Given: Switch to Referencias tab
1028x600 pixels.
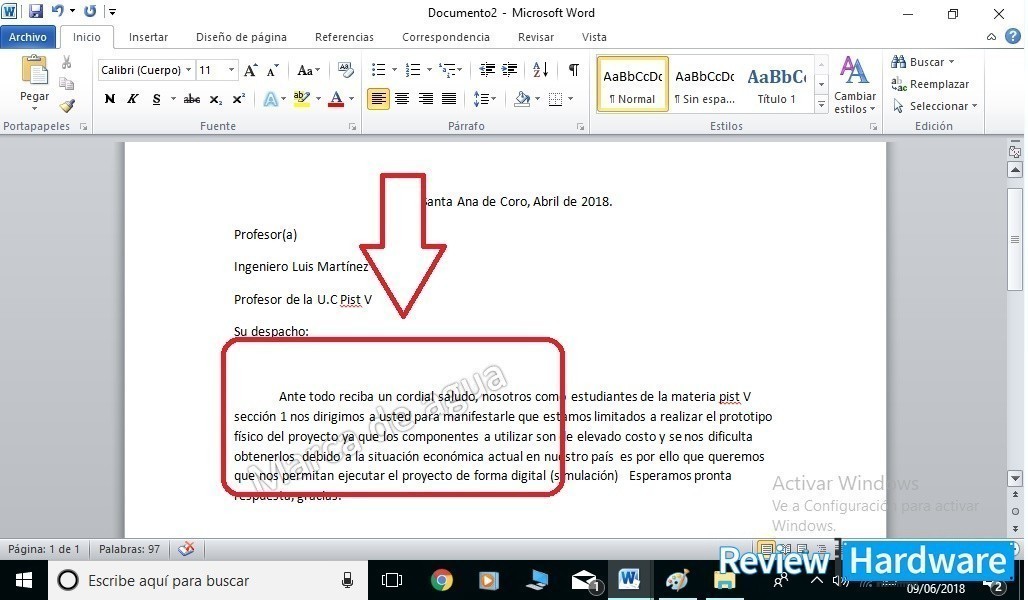Looking at the screenshot, I should [344, 37].
